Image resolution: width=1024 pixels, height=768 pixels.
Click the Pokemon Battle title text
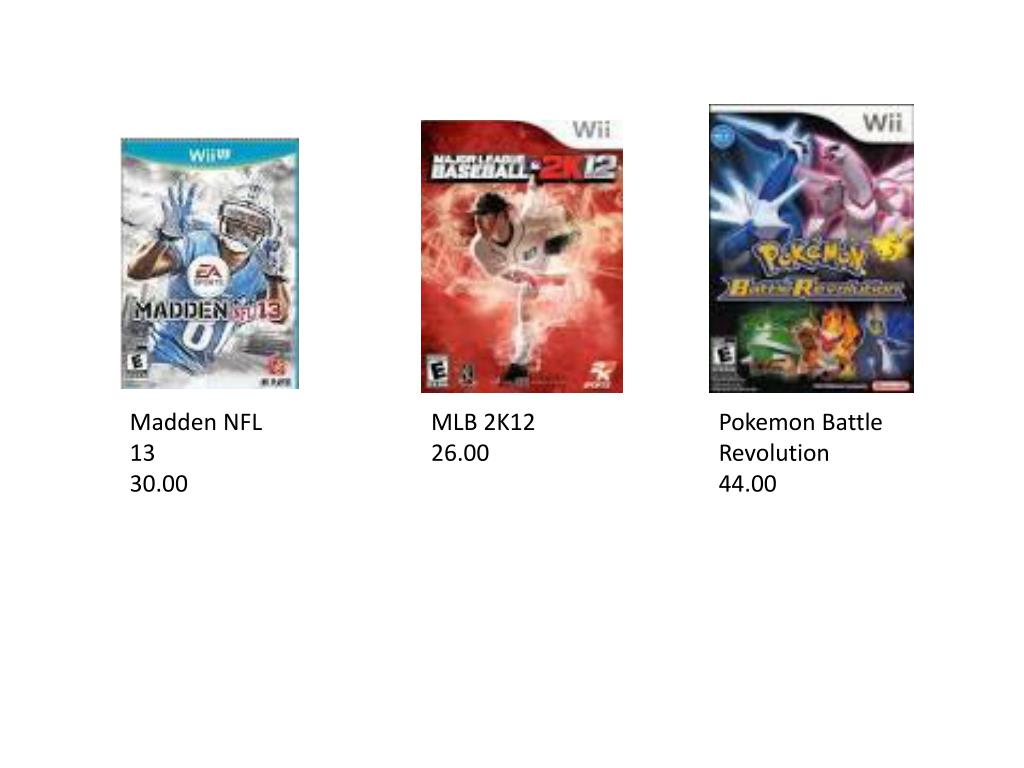click(x=800, y=422)
